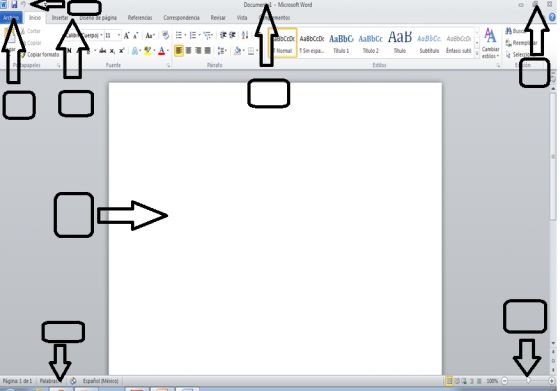Image resolution: width=560 pixels, height=391 pixels.
Task: Click the Clear formatting eraser icon
Action: point(165,35)
